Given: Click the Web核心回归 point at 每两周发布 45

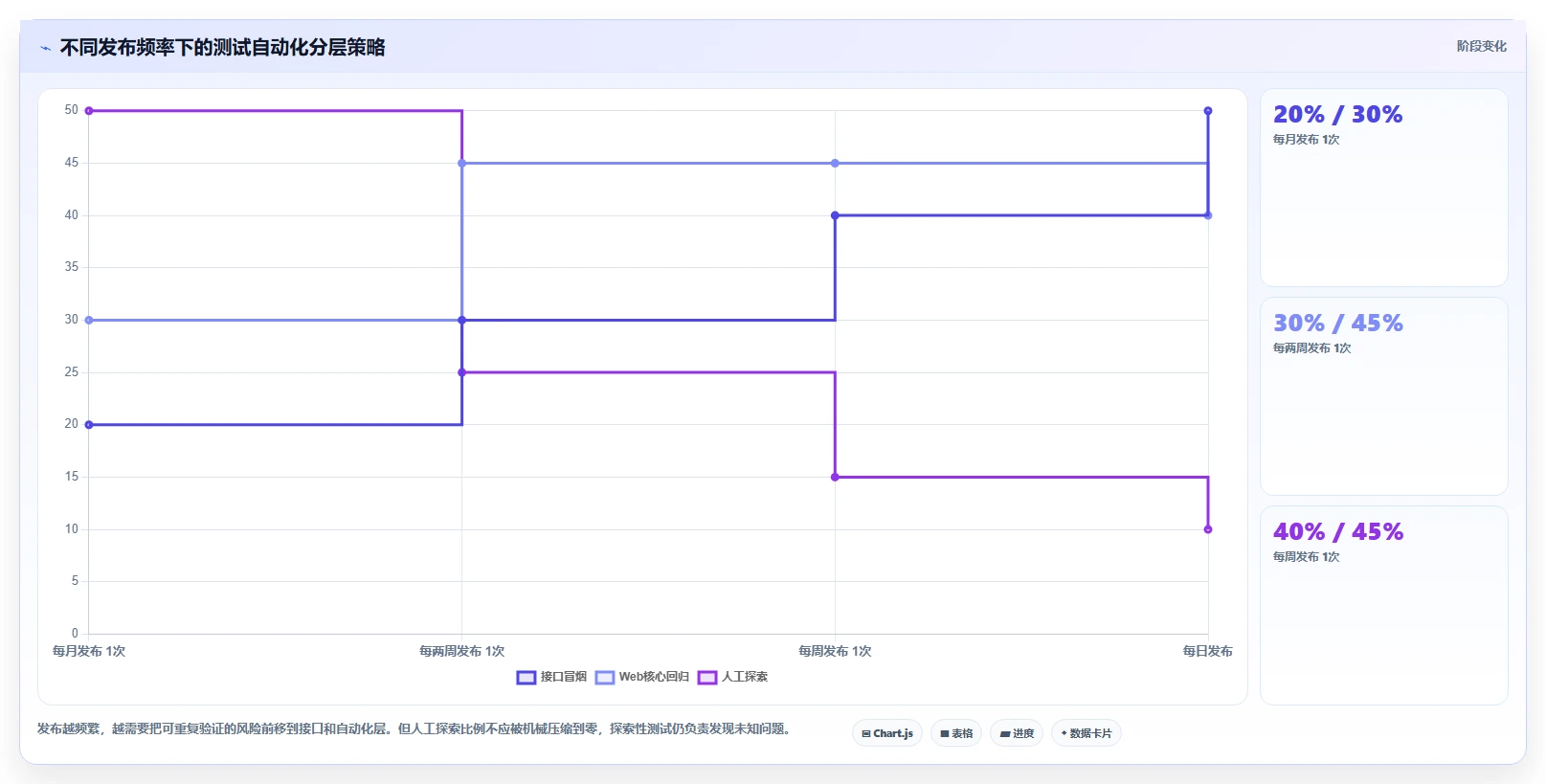Looking at the screenshot, I should (x=462, y=164).
